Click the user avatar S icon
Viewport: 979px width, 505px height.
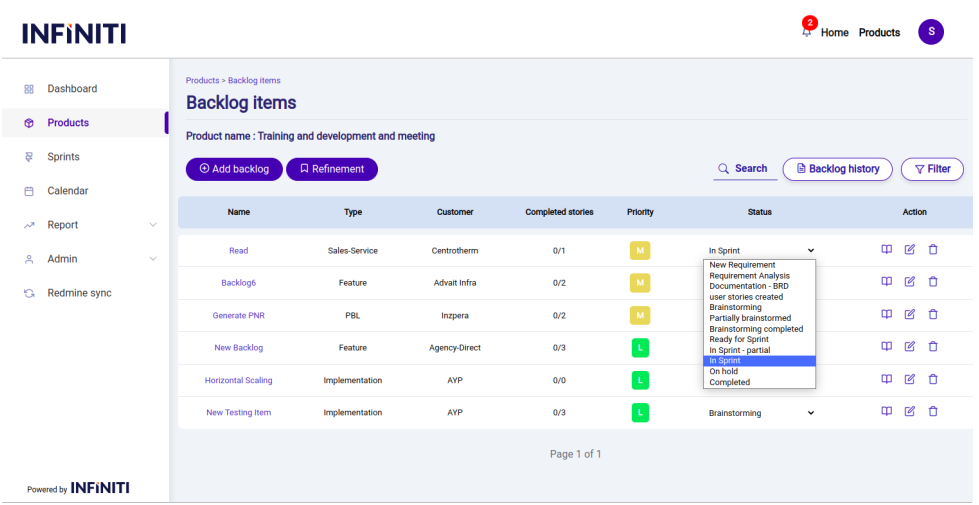pos(930,32)
